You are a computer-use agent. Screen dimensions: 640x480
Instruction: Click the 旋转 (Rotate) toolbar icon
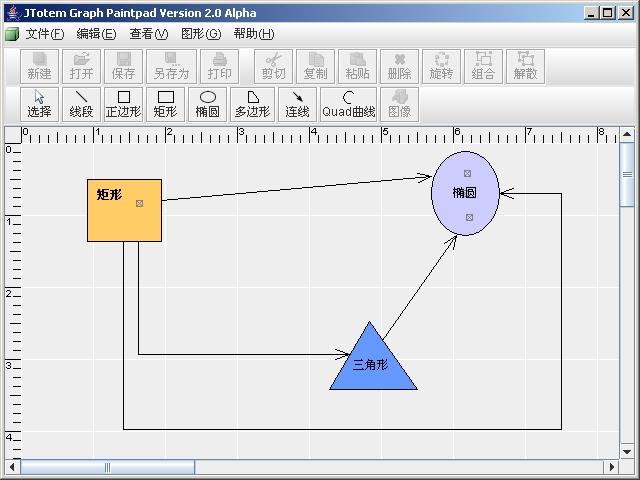442,67
